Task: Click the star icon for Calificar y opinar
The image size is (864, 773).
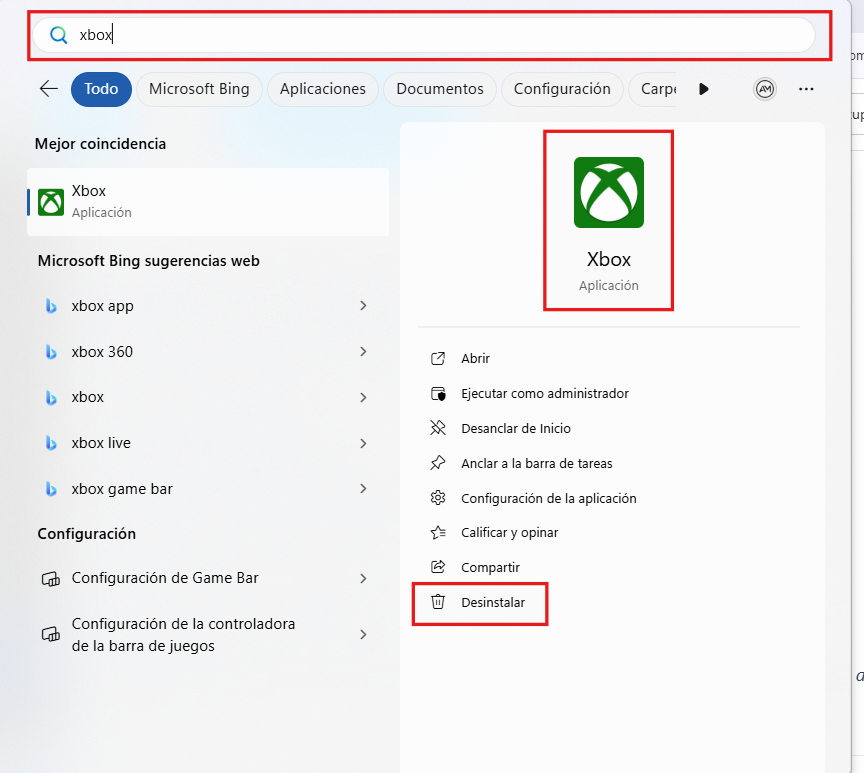Action: pos(437,532)
